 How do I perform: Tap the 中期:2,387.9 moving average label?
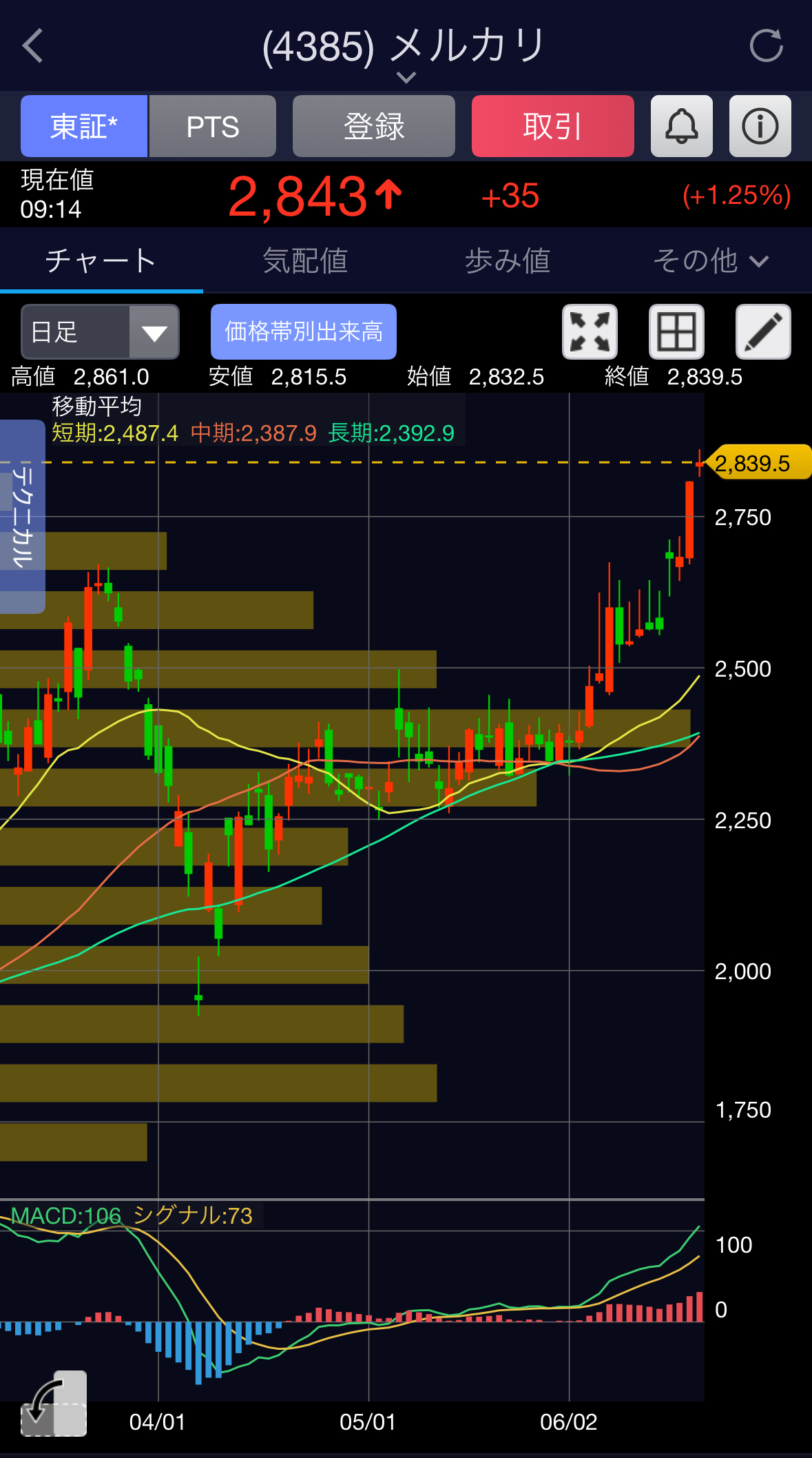coord(253,433)
